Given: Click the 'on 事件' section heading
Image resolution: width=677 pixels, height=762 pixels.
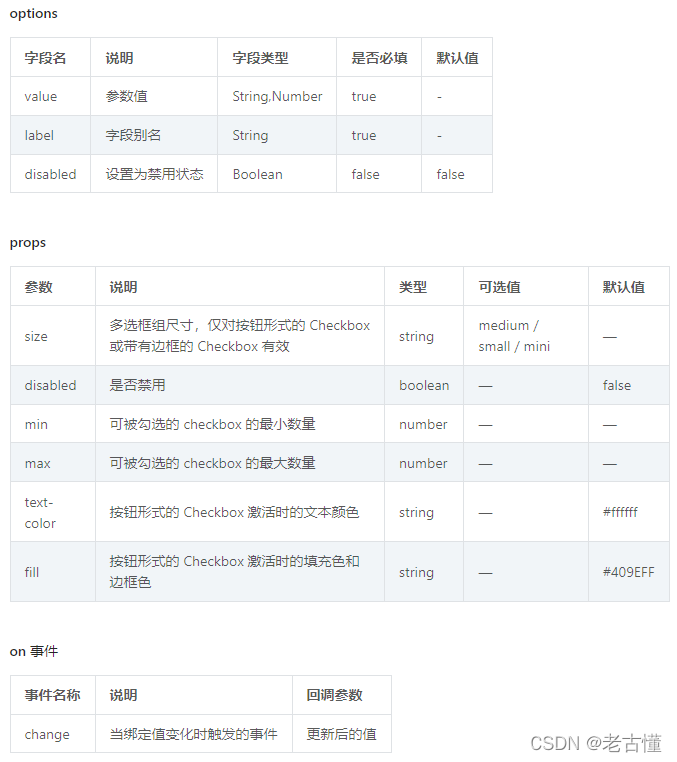Looking at the screenshot, I should (34, 651).
